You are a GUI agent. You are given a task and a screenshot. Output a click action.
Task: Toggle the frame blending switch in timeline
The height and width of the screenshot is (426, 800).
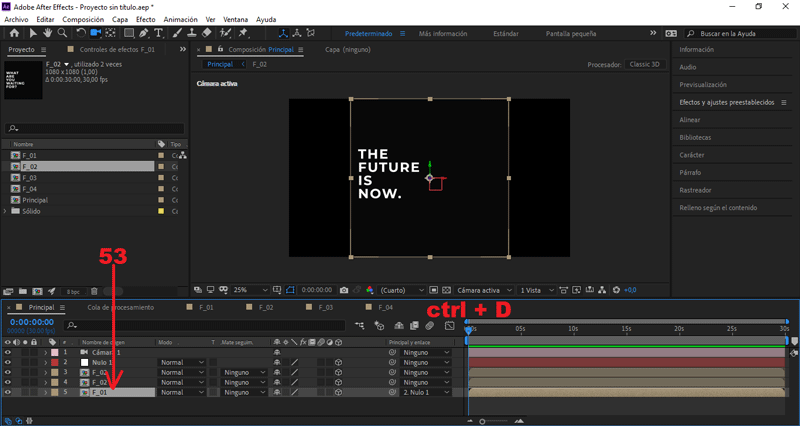point(414,325)
